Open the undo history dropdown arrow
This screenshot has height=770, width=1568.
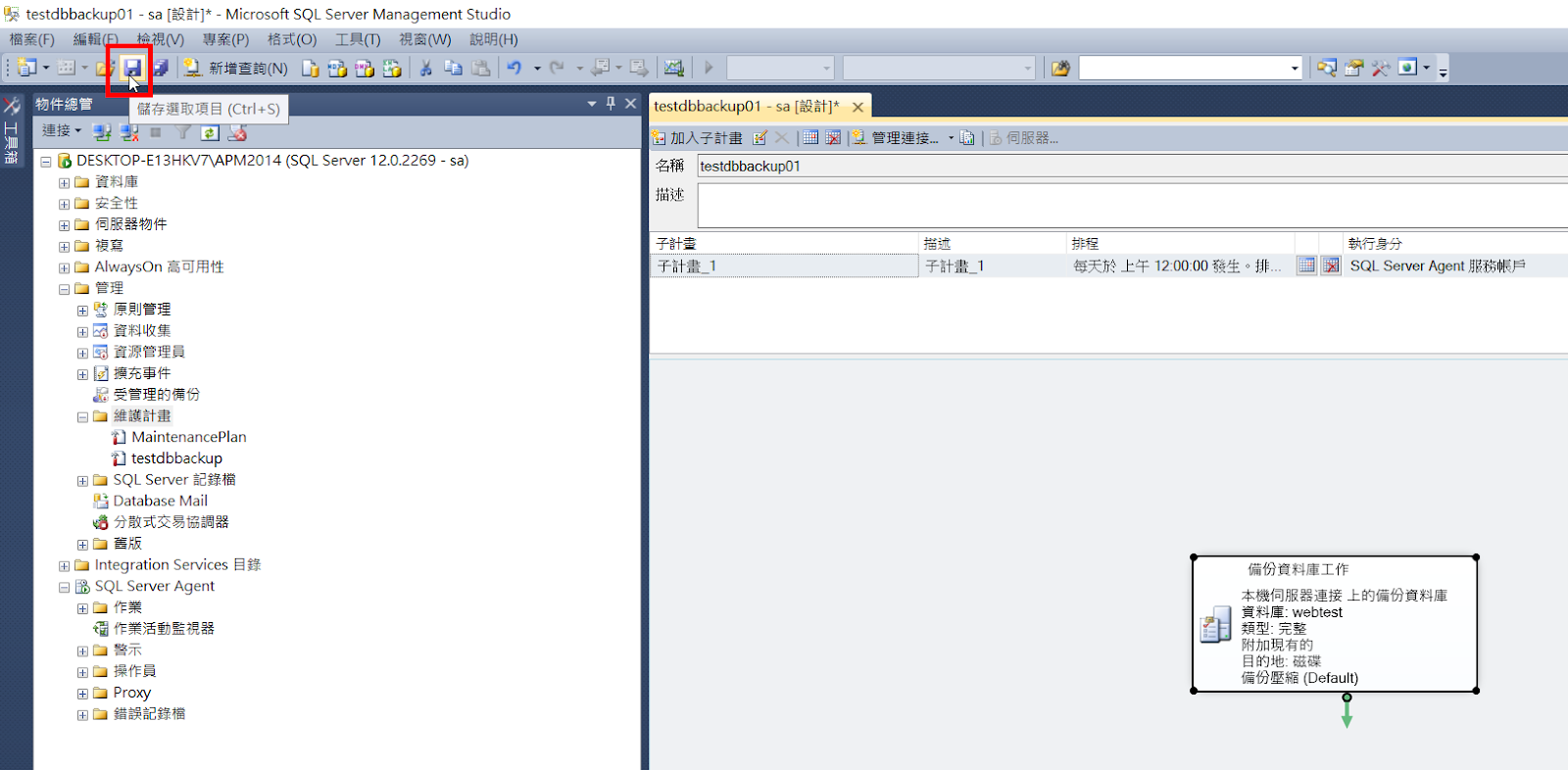pyautogui.click(x=537, y=68)
